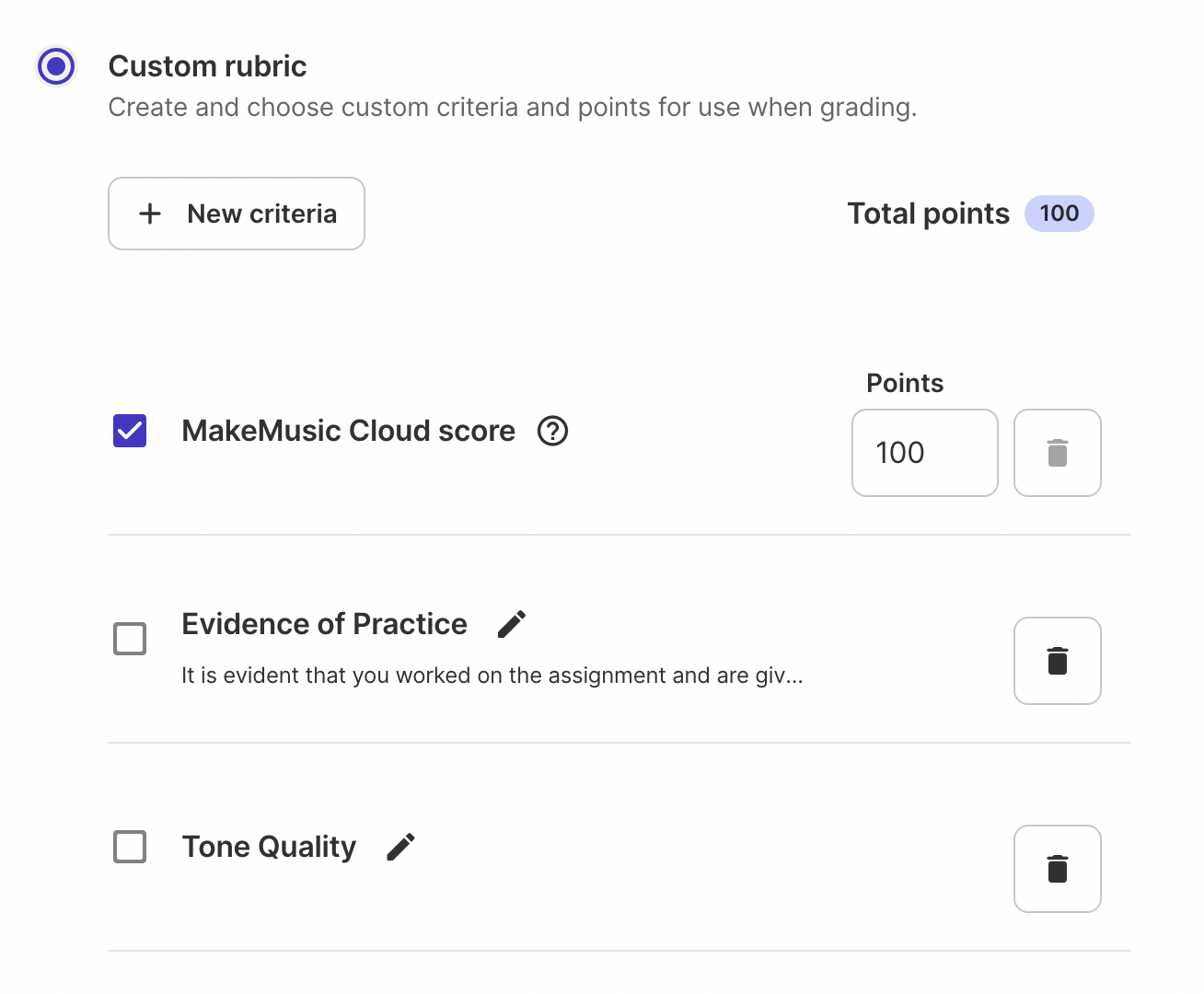The height and width of the screenshot is (994, 1204).
Task: Click the Points field showing 100
Action: coord(924,453)
